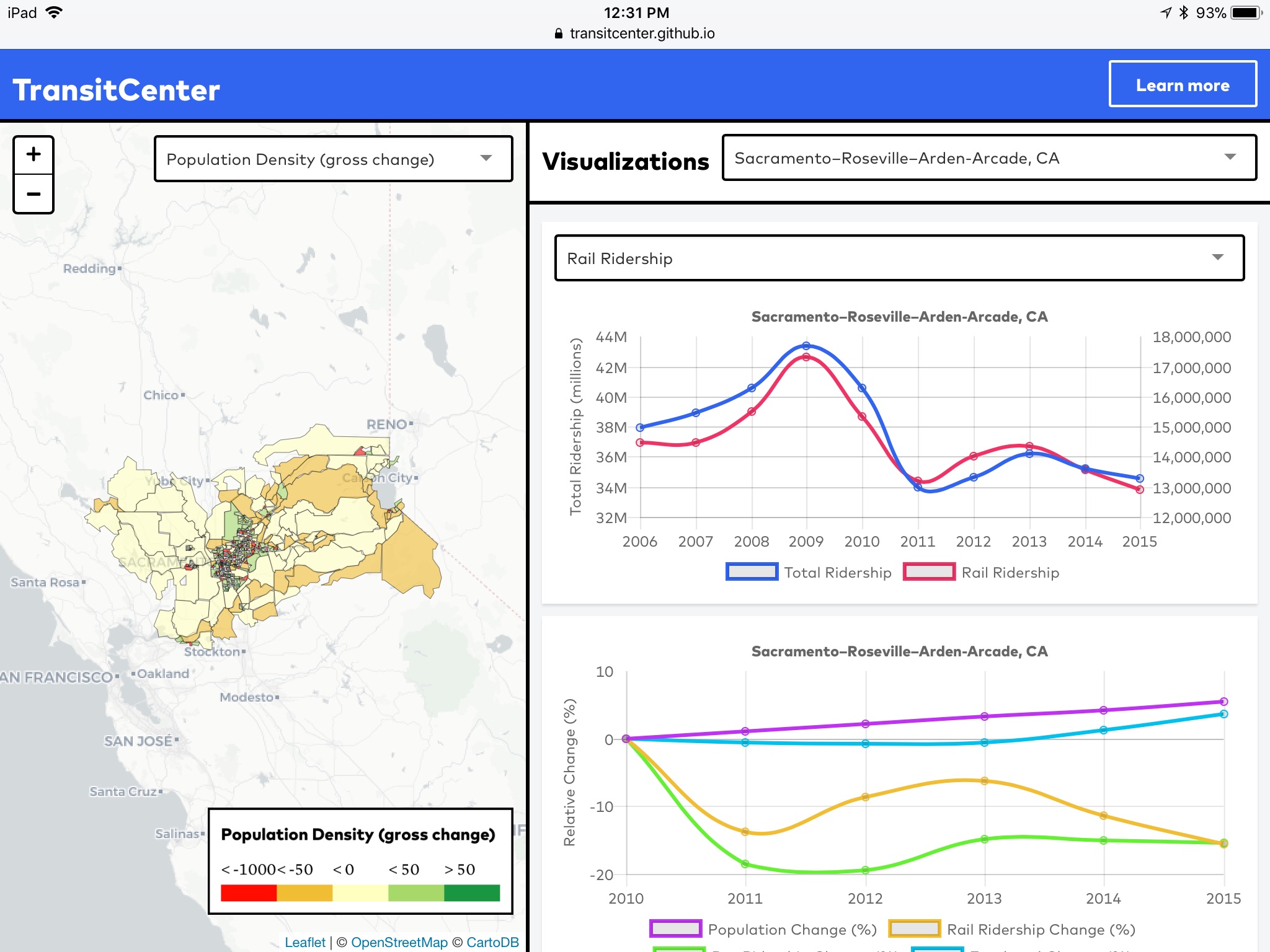1270x952 pixels.
Task: Click transitcenter.github.io in the address bar
Action: tap(642, 33)
